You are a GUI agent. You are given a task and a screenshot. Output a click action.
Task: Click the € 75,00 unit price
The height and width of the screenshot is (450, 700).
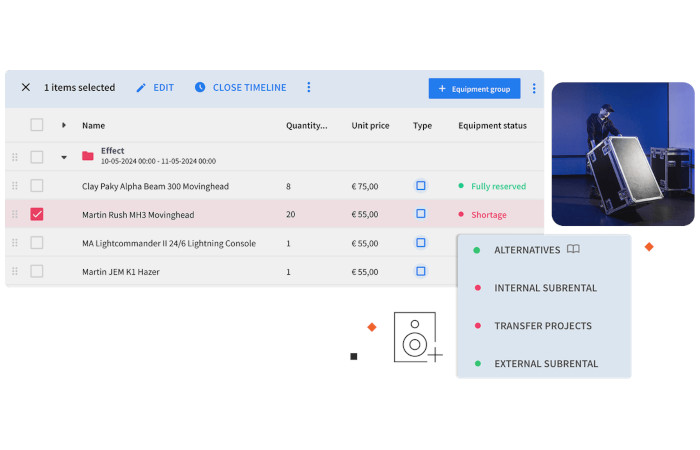click(x=365, y=186)
